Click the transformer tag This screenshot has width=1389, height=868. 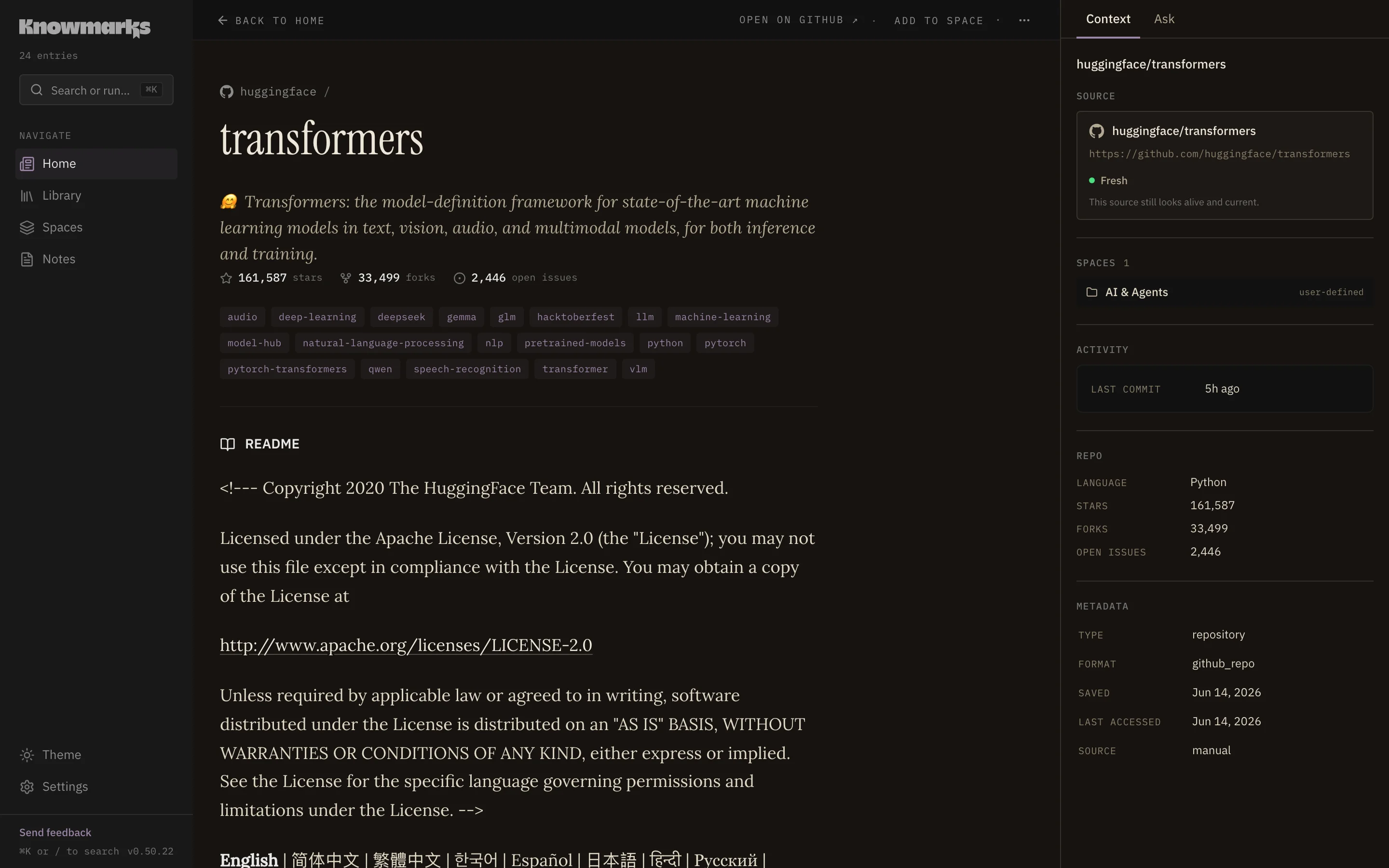click(x=575, y=369)
